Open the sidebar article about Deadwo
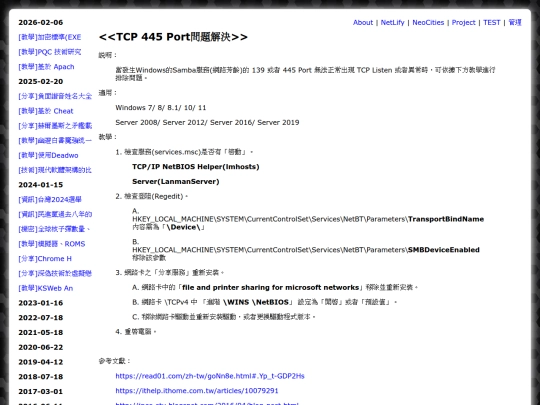Image resolution: width=540 pixels, height=405 pixels. [x=48, y=156]
